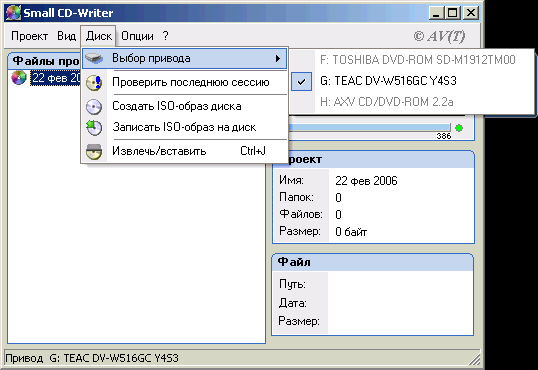Click the colorful CD icon in project tree
This screenshot has height=370, width=538.
tap(19, 78)
